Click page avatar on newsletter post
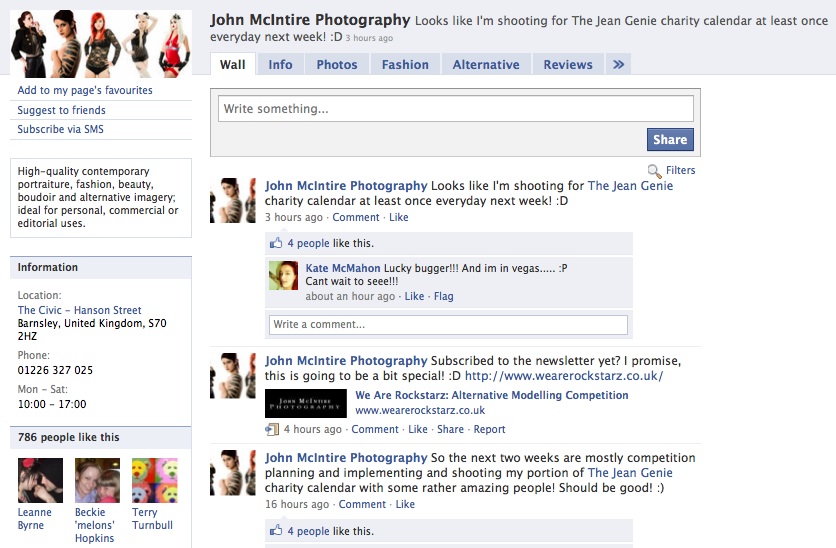The height and width of the screenshot is (548, 836). (x=232, y=375)
